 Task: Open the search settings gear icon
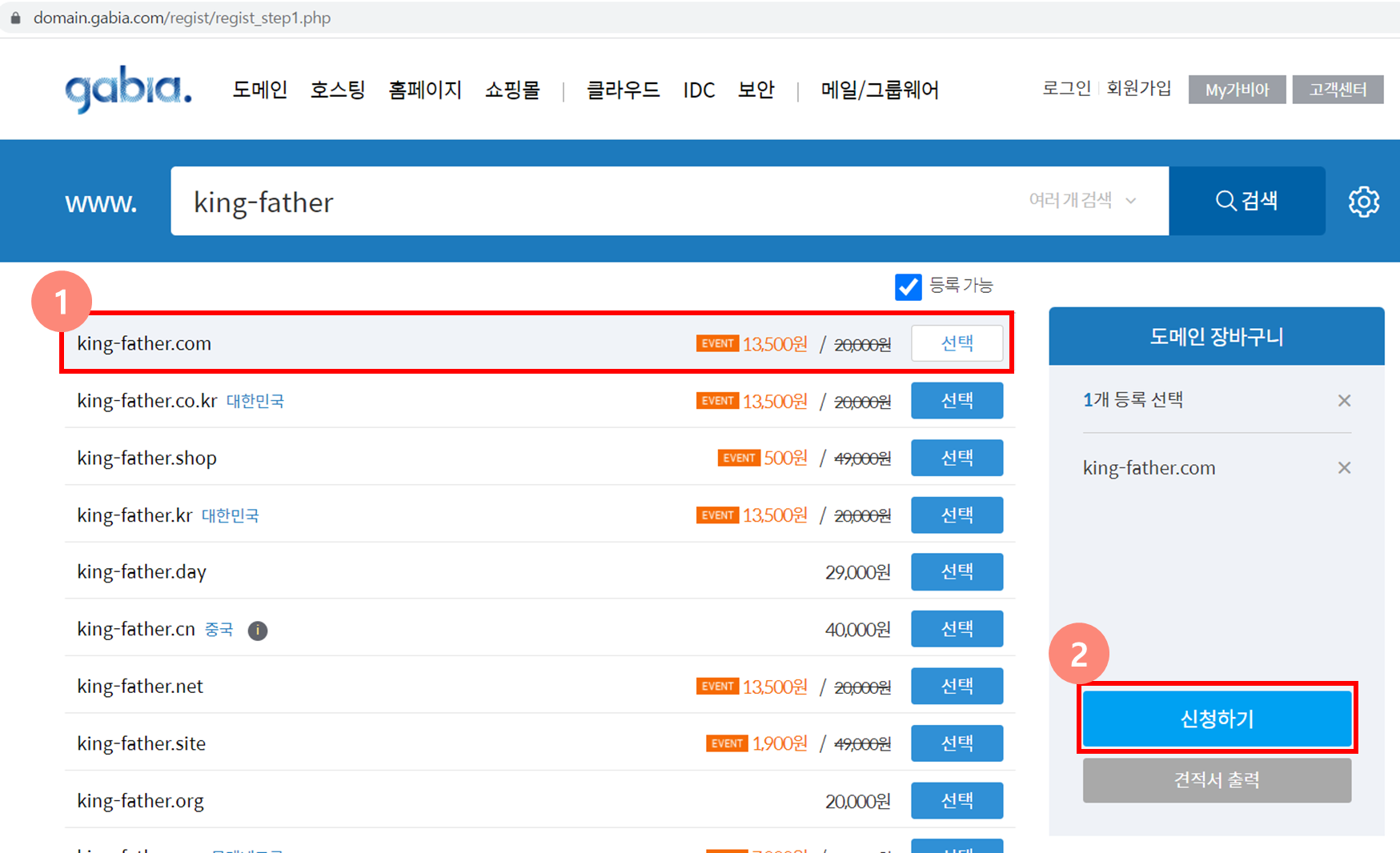1364,202
